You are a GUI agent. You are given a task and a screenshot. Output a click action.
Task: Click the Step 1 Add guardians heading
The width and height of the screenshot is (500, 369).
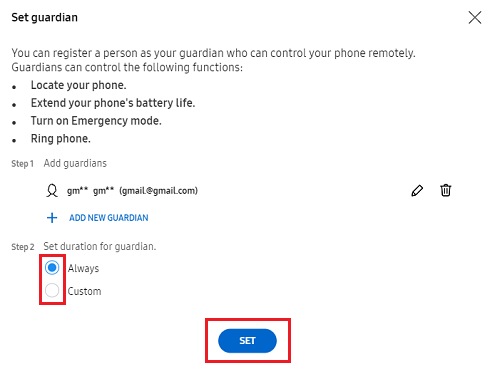[59, 163]
